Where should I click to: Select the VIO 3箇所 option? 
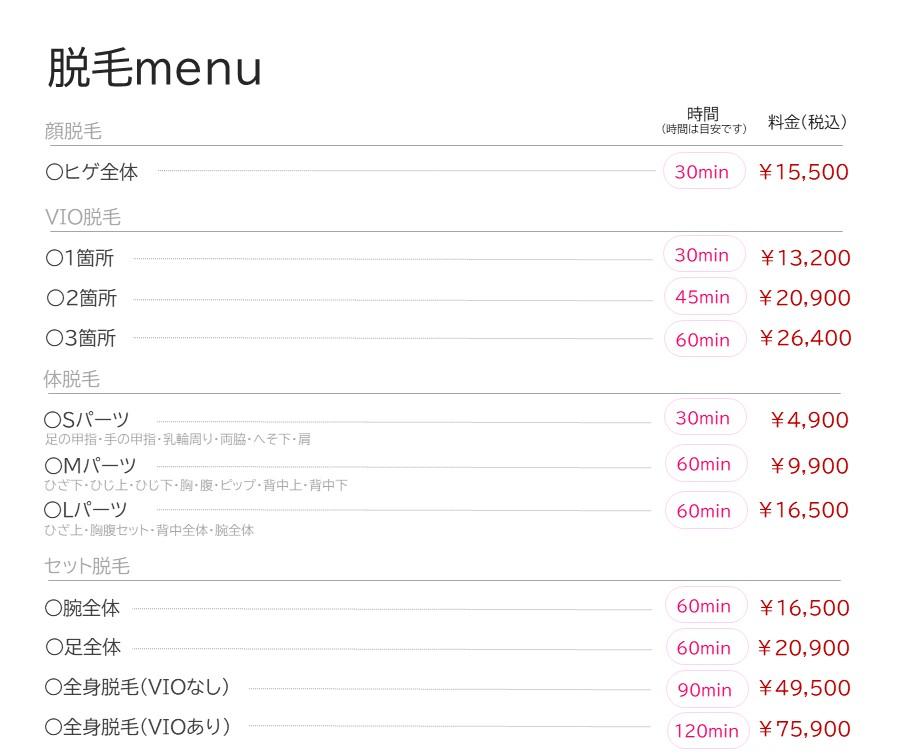[81, 339]
